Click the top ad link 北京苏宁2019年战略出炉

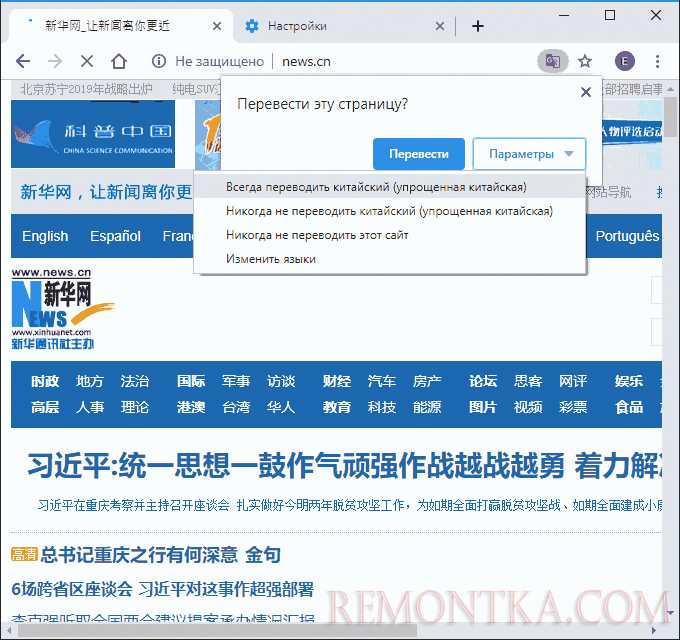click(86, 89)
